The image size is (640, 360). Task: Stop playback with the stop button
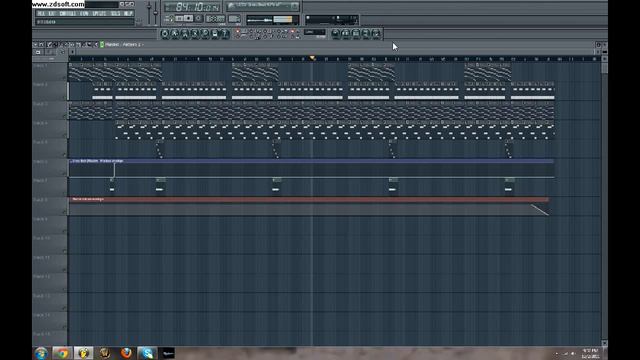click(188, 18)
